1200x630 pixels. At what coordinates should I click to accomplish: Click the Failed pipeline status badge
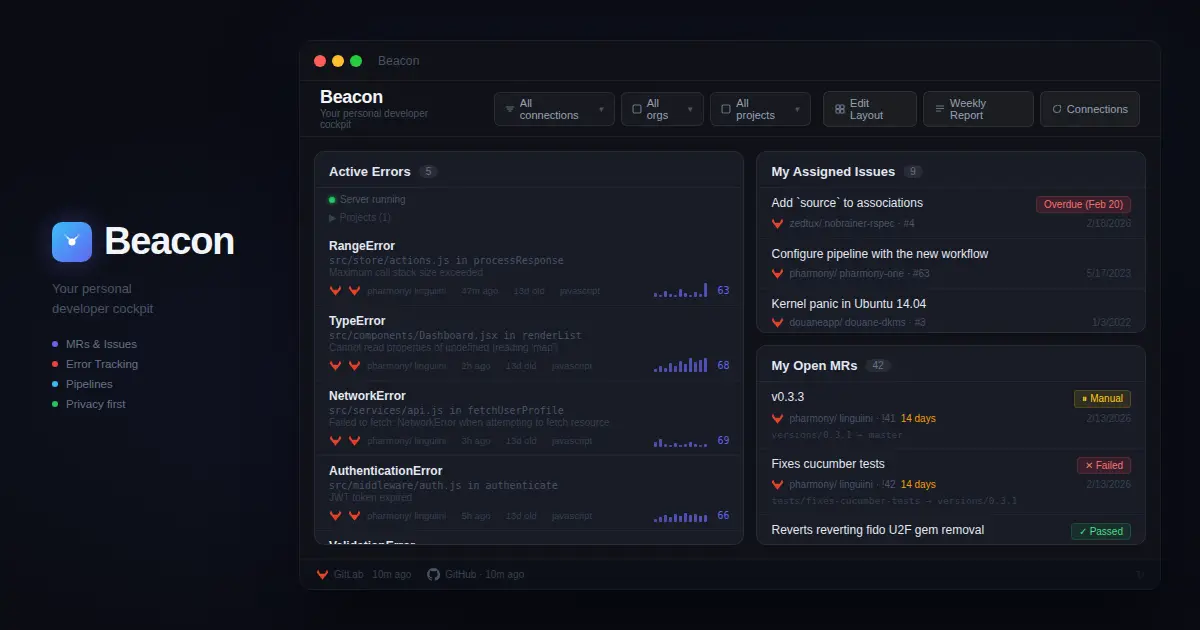click(x=1103, y=465)
